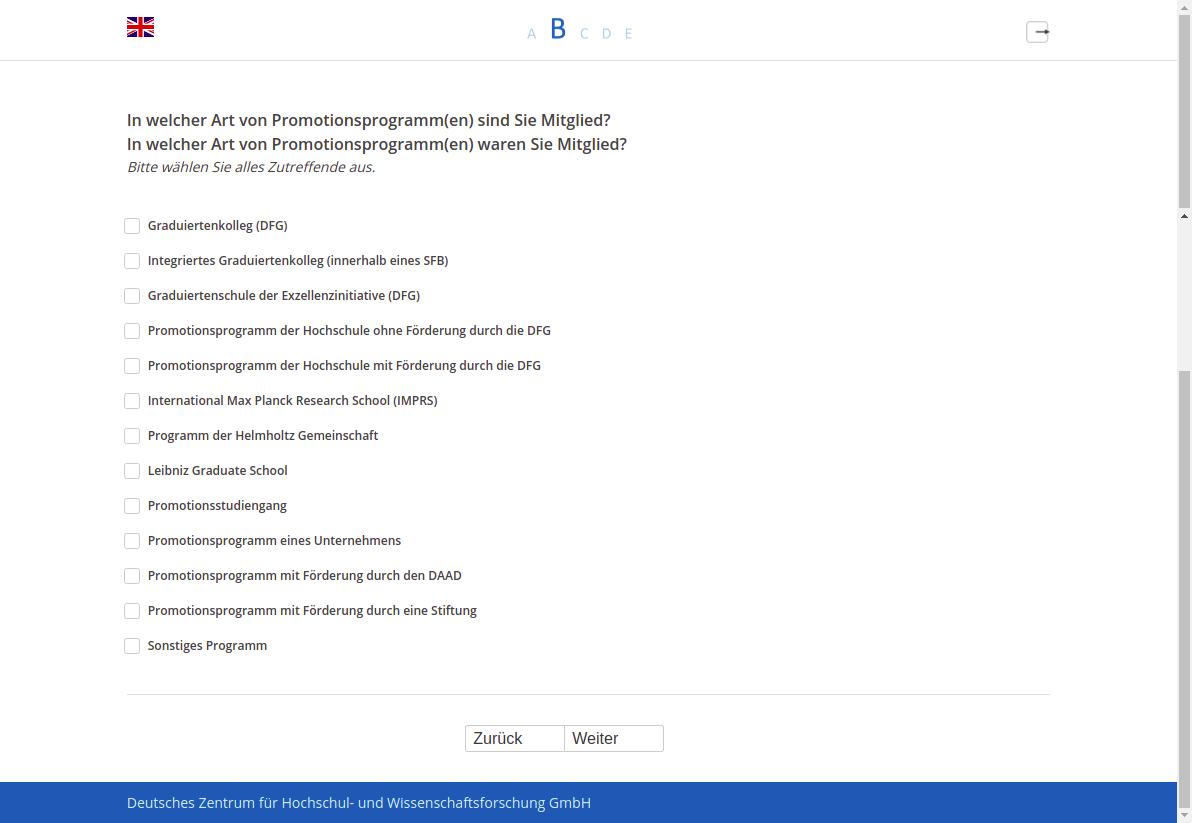This screenshot has width=1192, height=823.
Task: Jump to survey section C
Action: click(x=584, y=33)
